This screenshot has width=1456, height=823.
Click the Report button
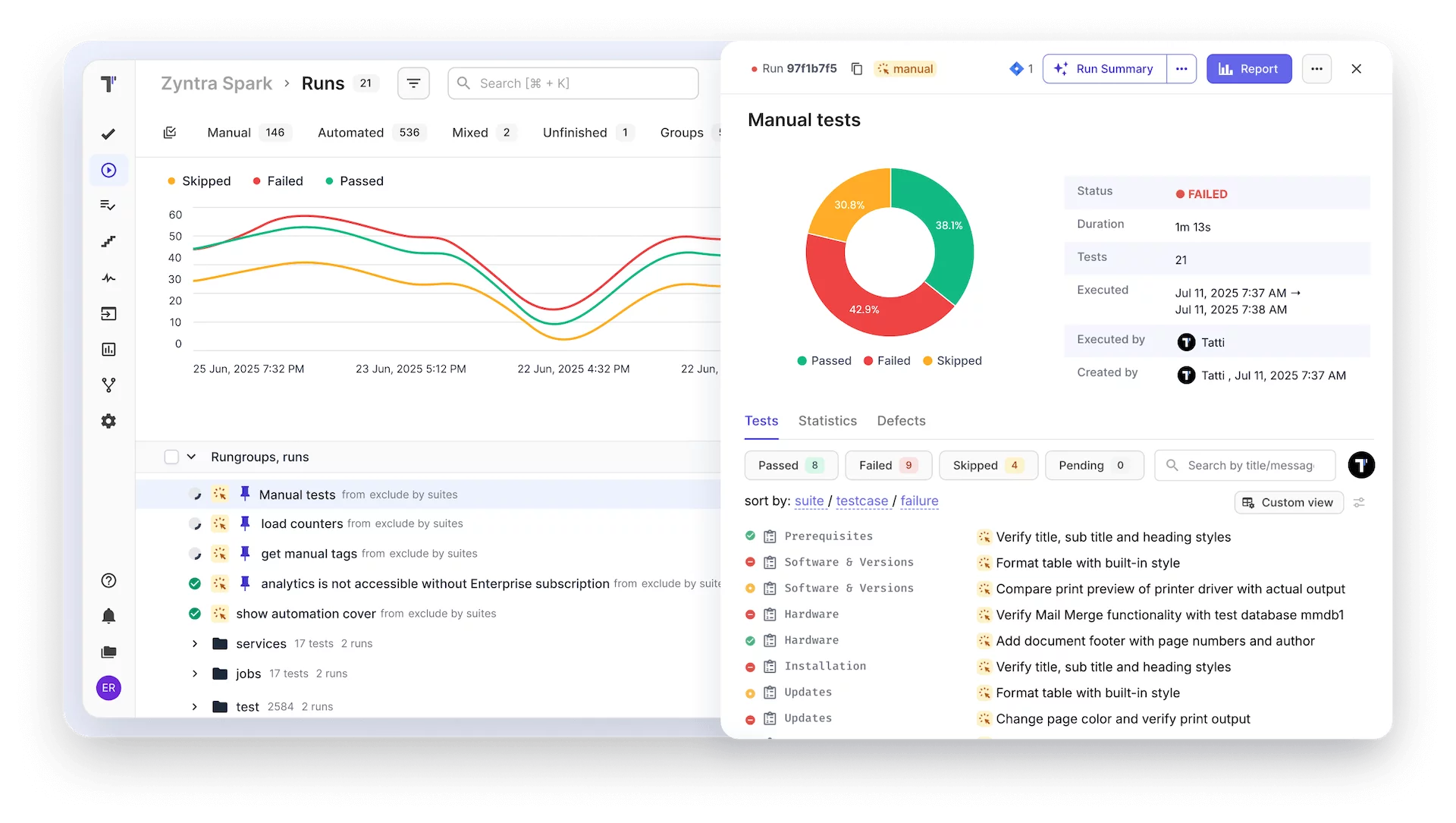(x=1248, y=69)
